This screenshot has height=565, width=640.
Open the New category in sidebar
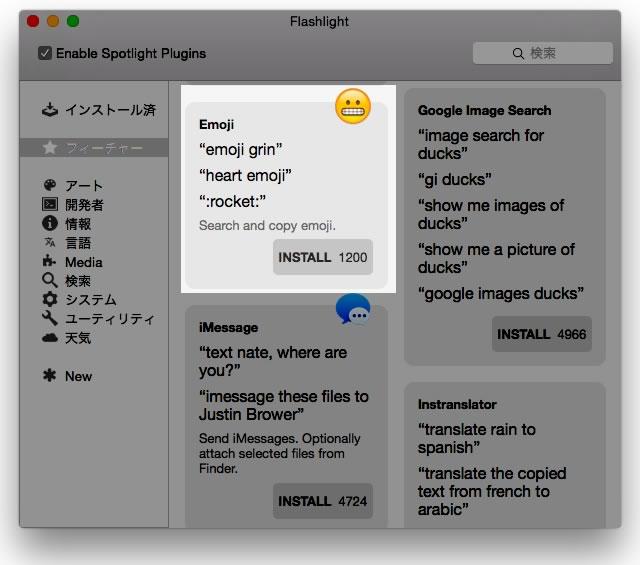tap(78, 376)
